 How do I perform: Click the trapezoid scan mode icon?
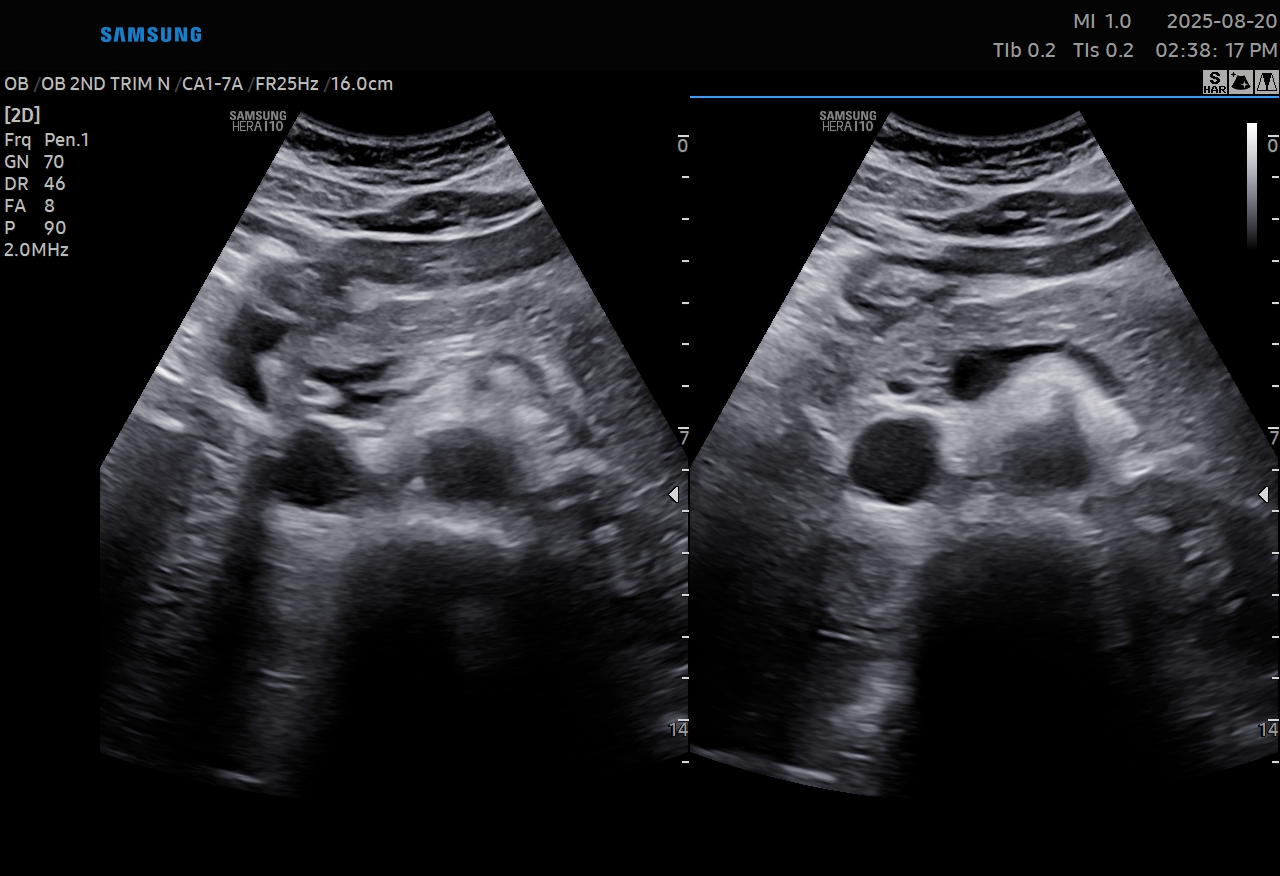pos(1266,83)
